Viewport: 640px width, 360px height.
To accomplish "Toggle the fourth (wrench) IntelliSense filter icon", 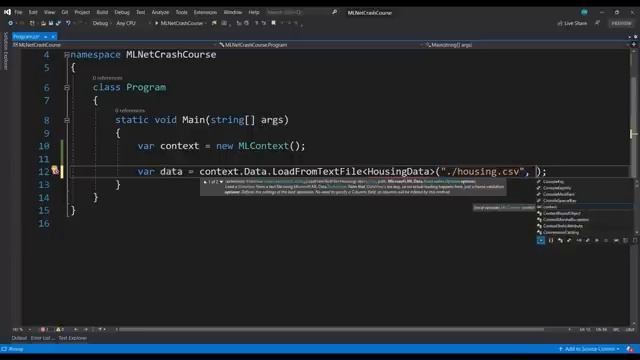I will pyautogui.click(x=569, y=240).
